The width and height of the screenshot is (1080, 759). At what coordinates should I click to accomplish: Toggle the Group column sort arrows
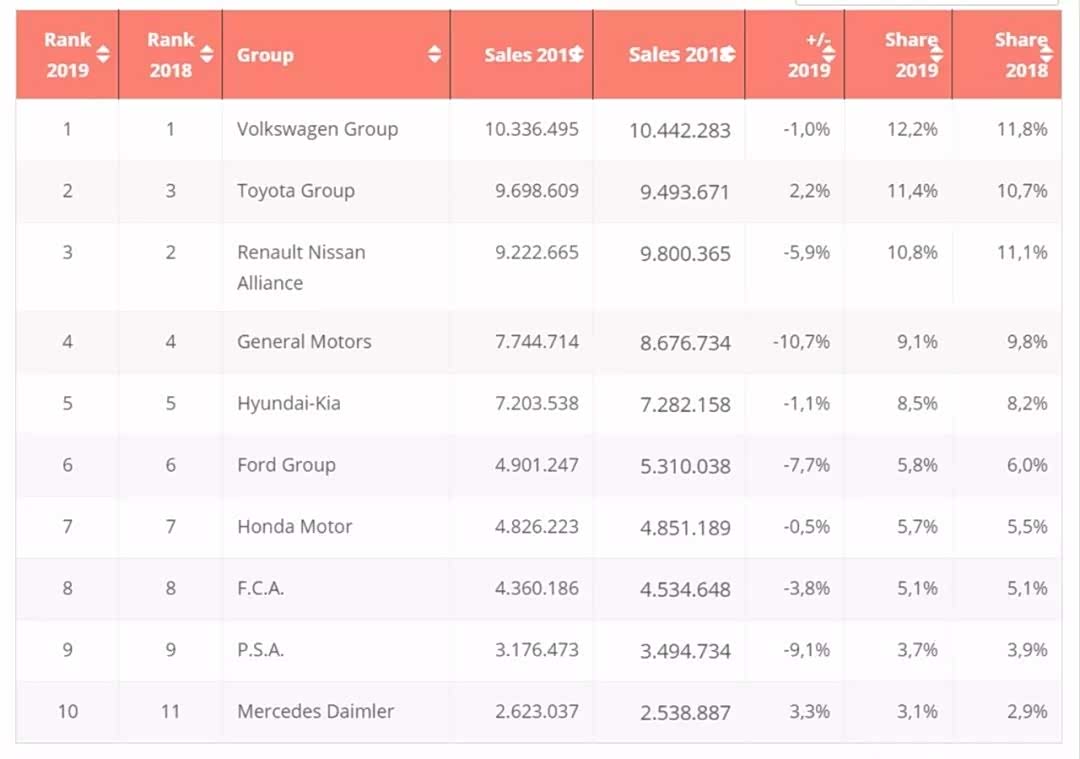[x=434, y=54]
